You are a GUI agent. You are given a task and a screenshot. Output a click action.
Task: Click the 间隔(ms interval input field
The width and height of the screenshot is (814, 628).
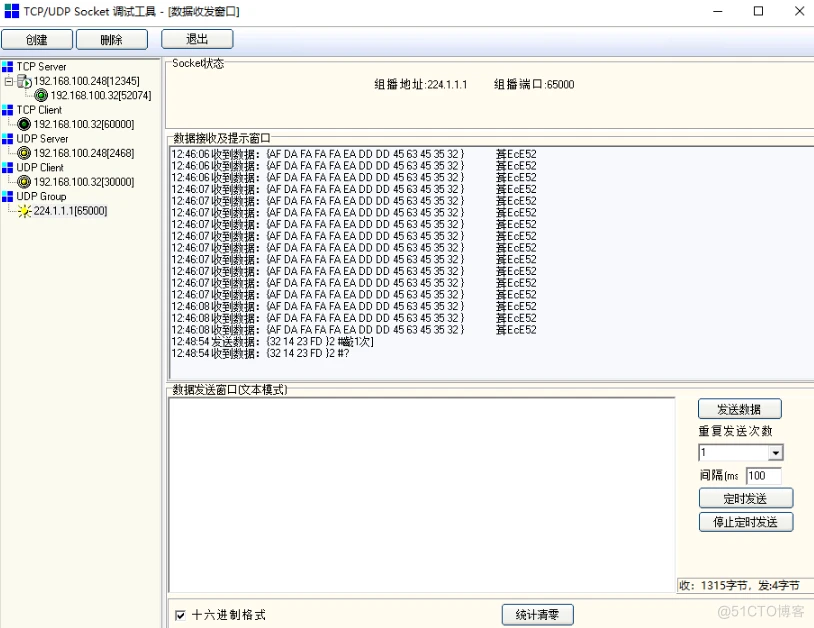765,475
